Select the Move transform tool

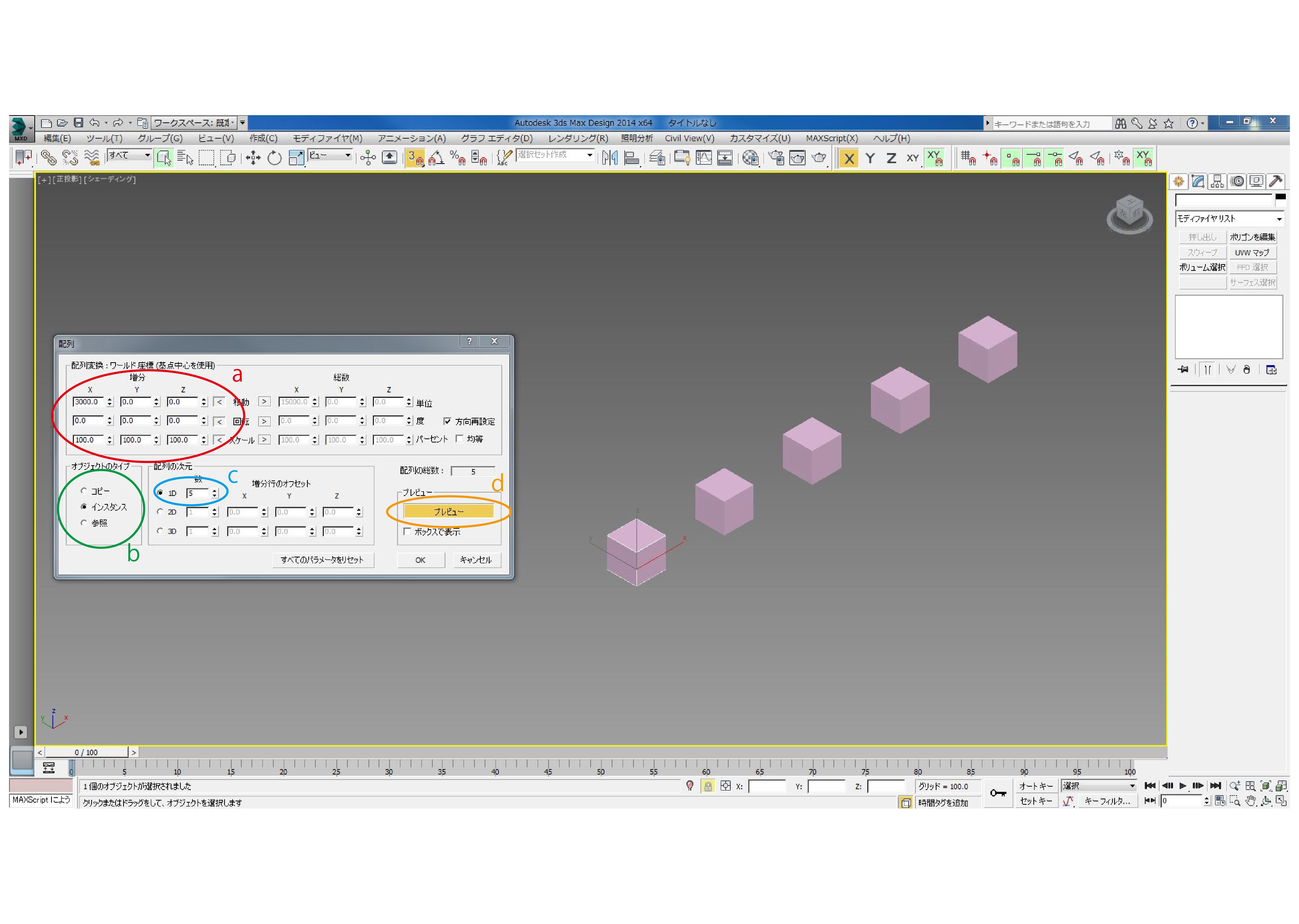point(253,157)
